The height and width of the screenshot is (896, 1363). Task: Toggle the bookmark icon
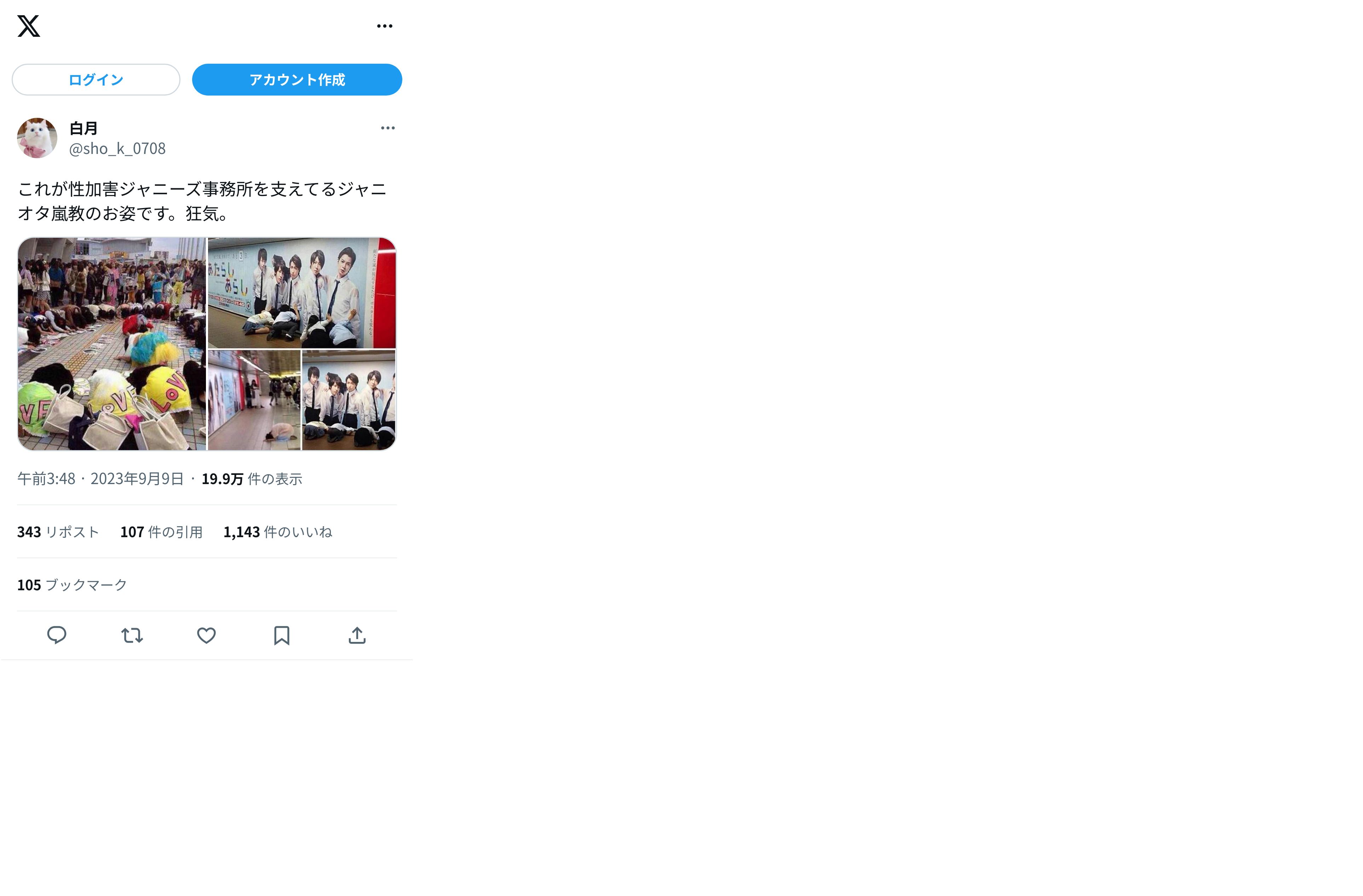coord(282,635)
